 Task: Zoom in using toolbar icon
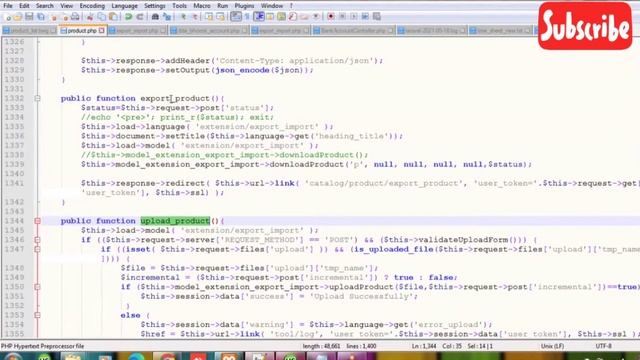183,17
